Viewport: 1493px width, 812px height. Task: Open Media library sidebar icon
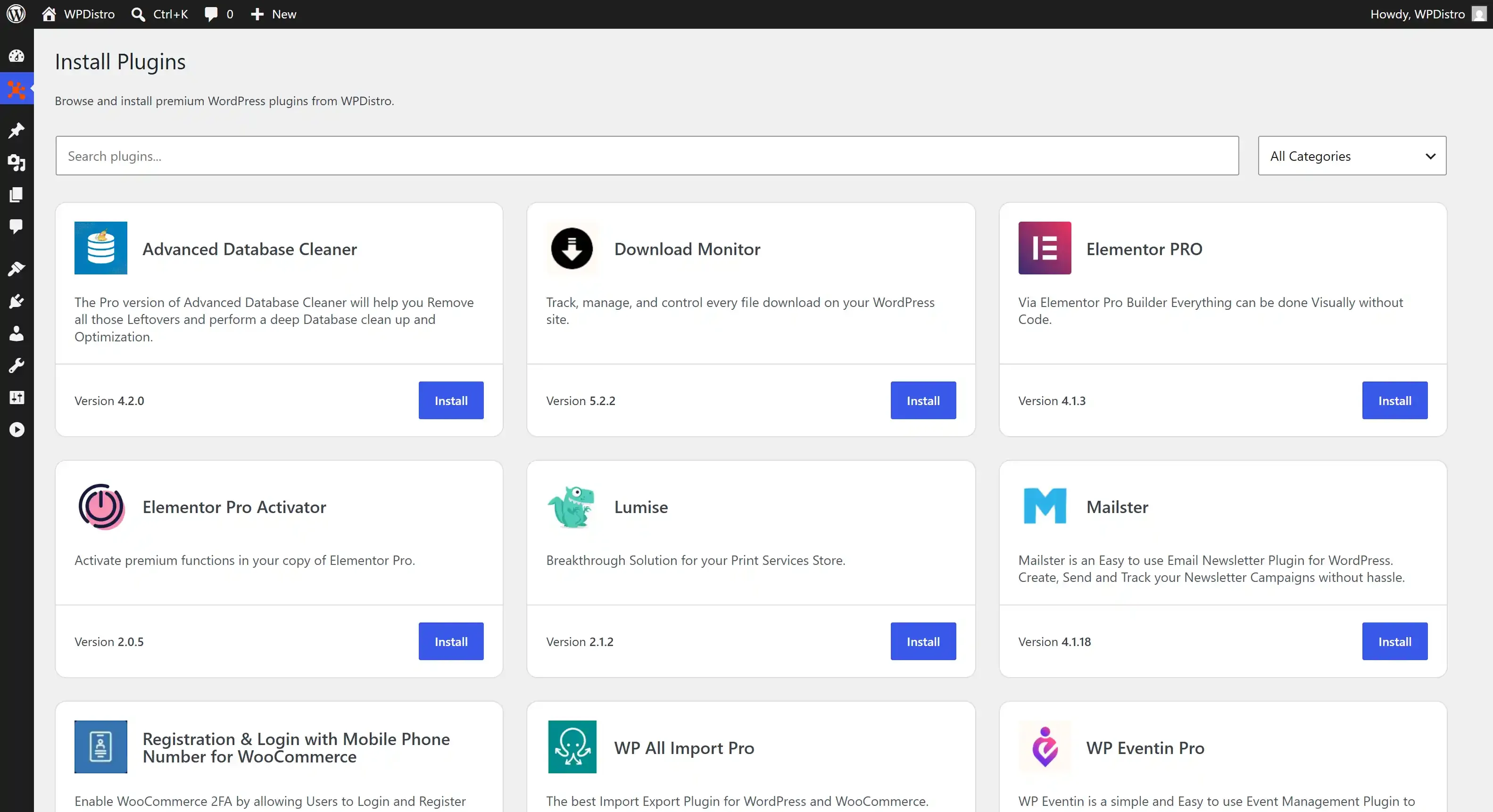(x=16, y=163)
